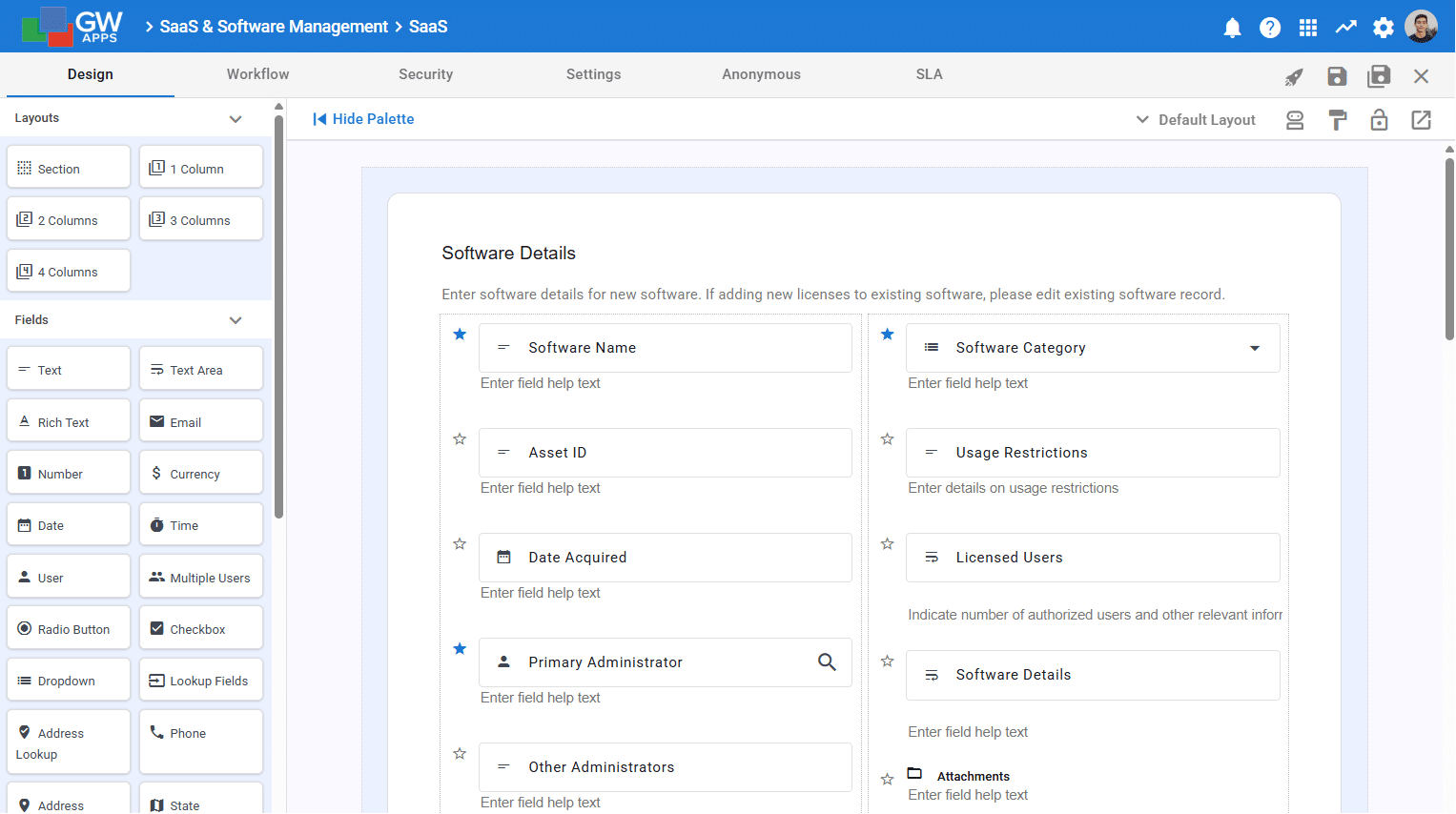Switch to the Security tab
This screenshot has height=814, width=1456.
pyautogui.click(x=425, y=74)
